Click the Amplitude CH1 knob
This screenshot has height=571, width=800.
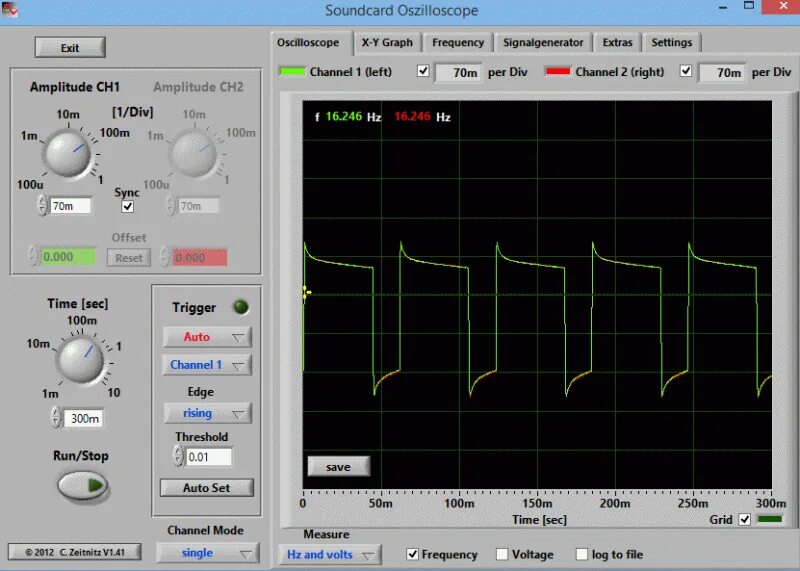coord(67,153)
